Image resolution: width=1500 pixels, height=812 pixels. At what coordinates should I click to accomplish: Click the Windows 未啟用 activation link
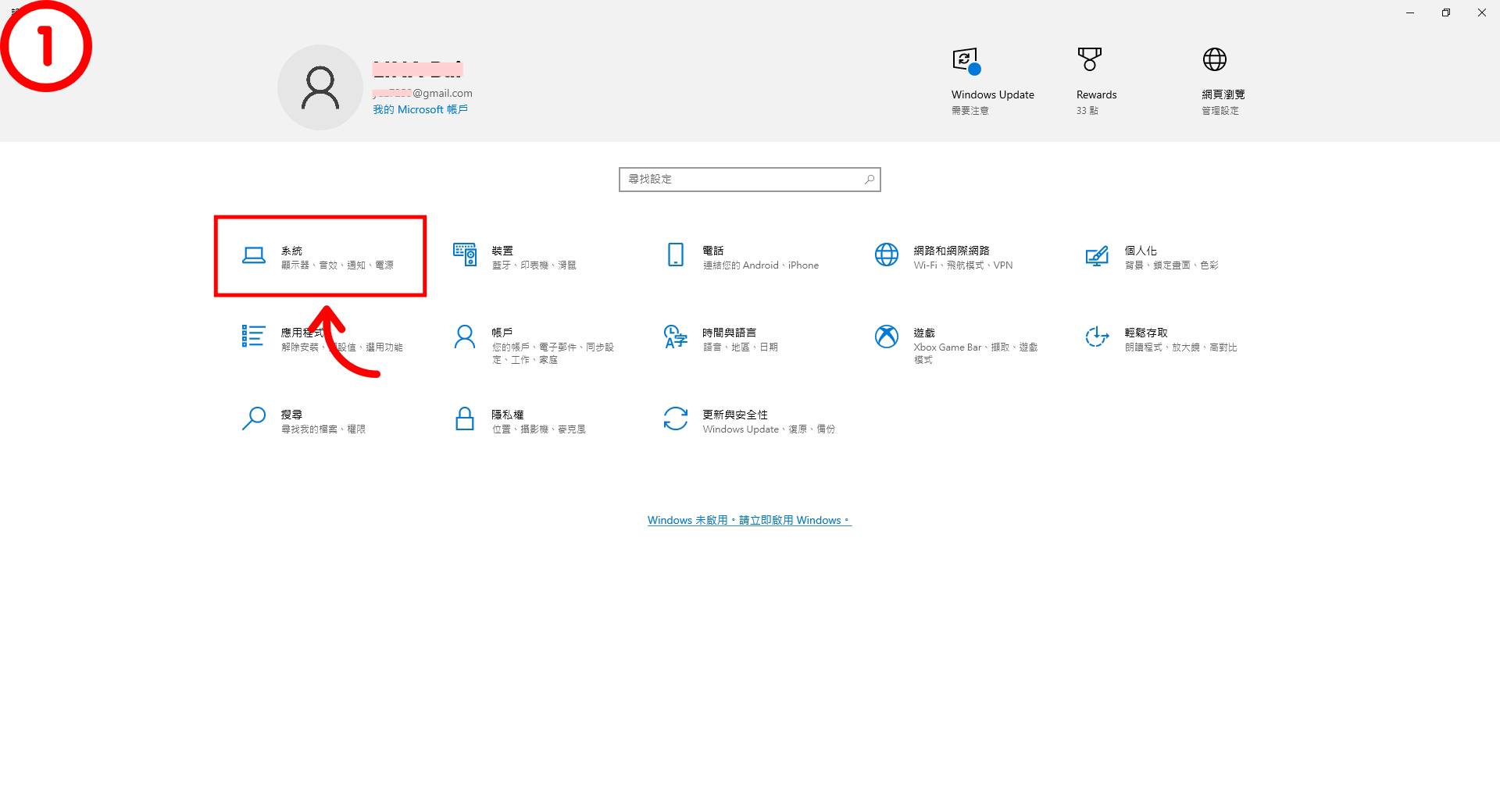[749, 520]
